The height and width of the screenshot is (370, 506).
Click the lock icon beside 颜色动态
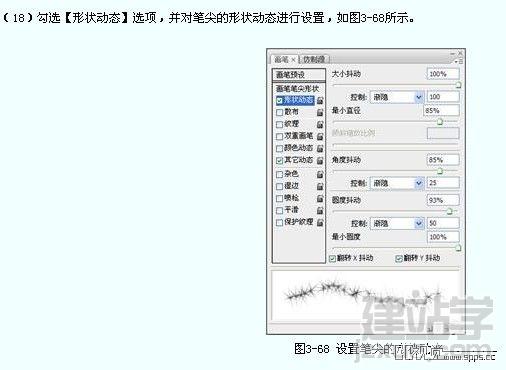point(320,148)
